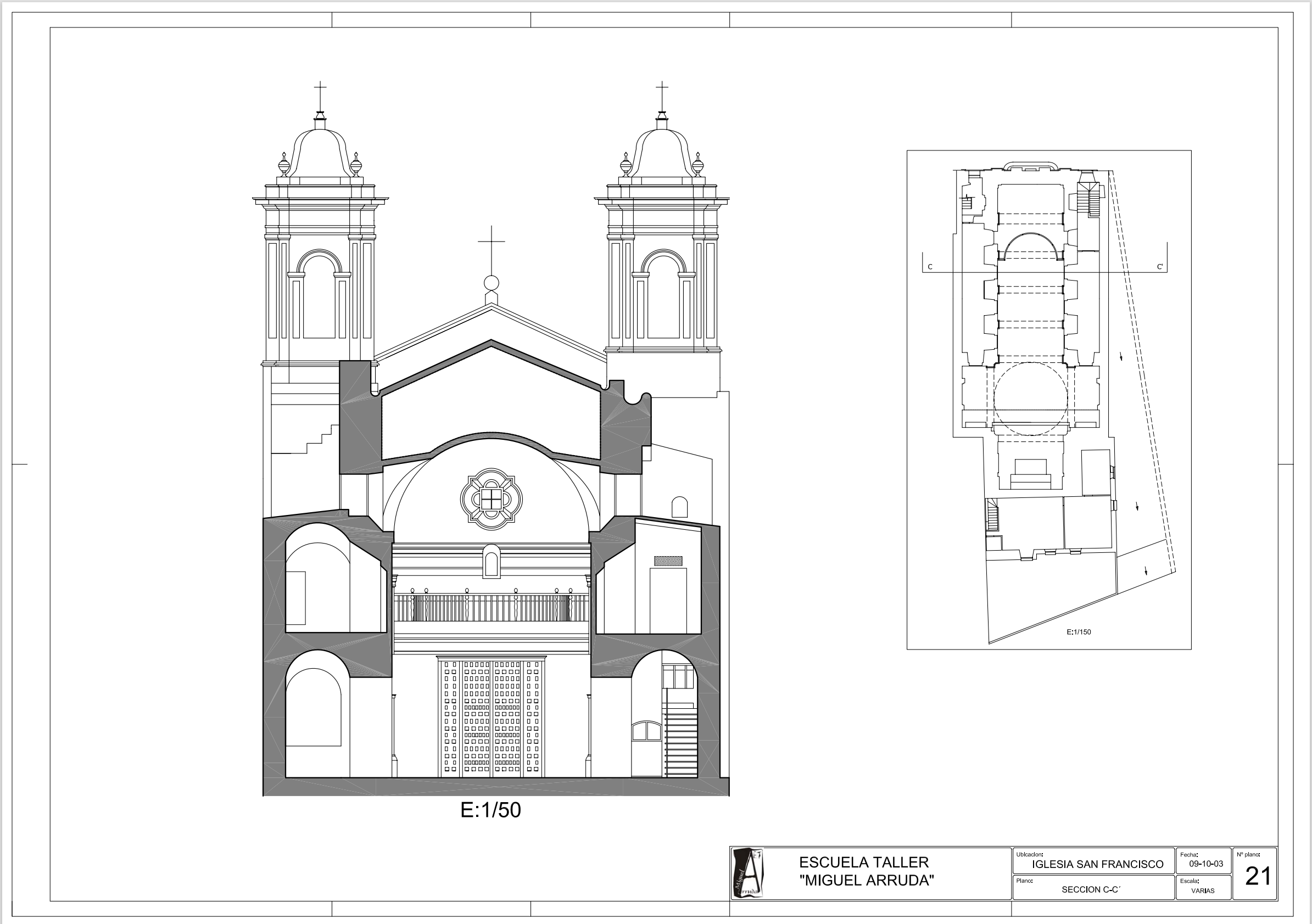This screenshot has width=1312, height=924.
Task: Click the IGLESIA SAN FRANCISCO location field
Action: (x=1097, y=865)
